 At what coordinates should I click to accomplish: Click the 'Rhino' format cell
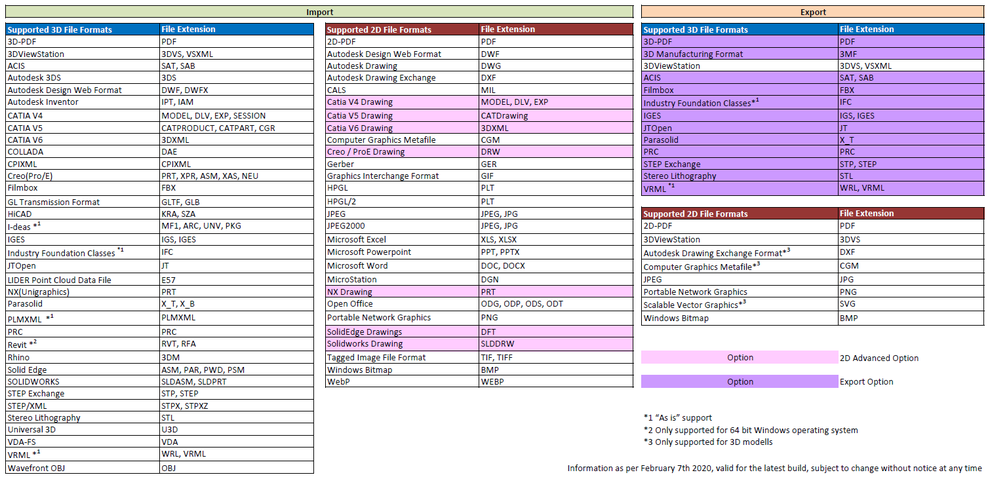[82, 358]
